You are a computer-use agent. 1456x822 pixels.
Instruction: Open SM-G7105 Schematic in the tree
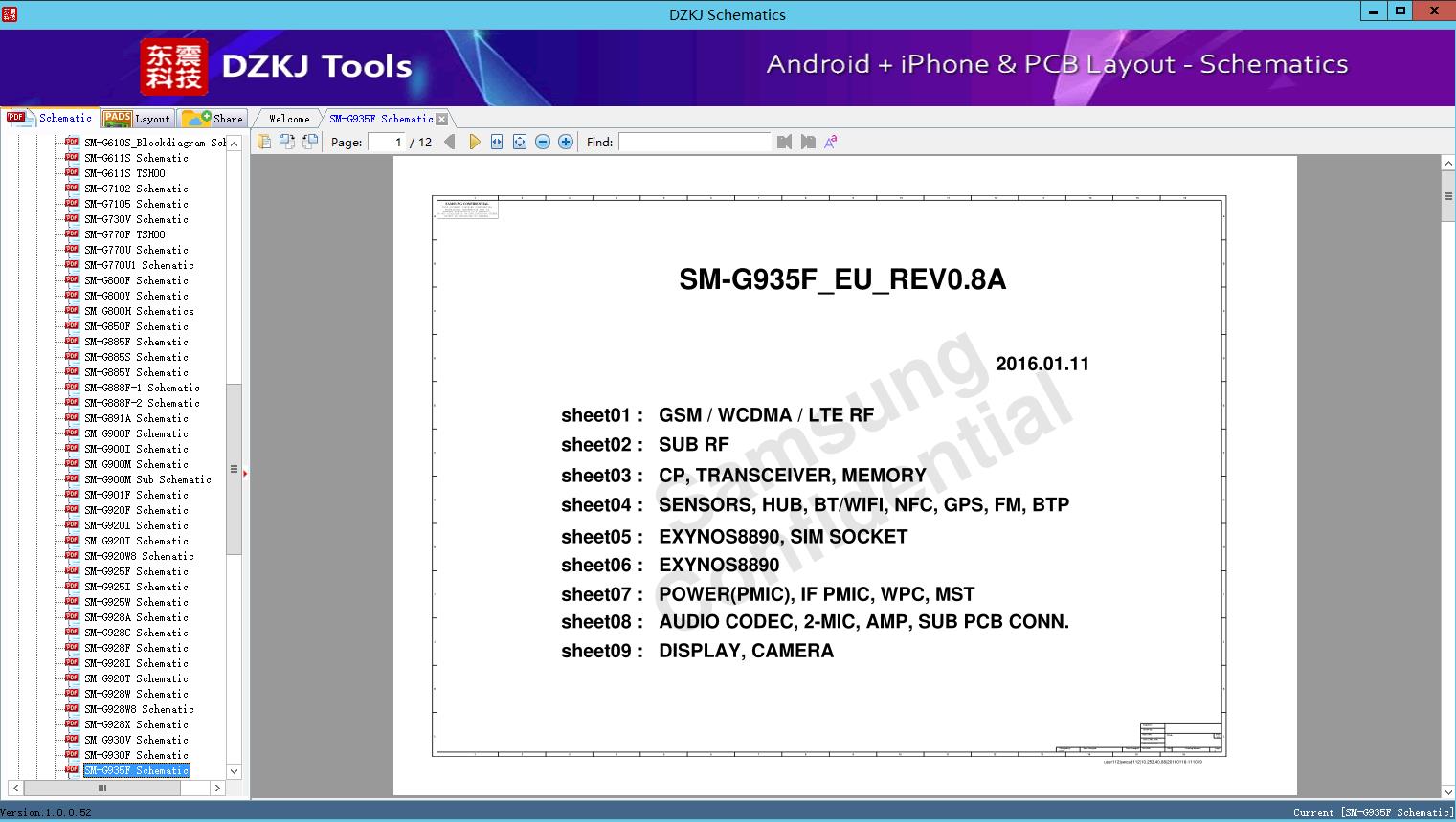click(x=136, y=204)
